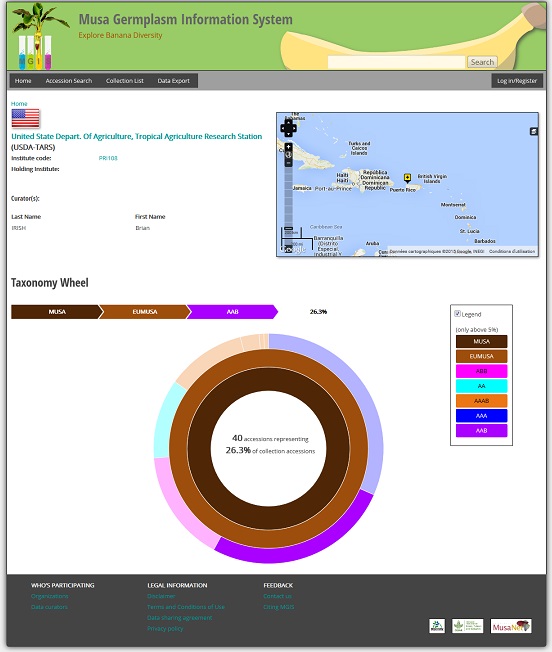Open Accession Search menu item
Viewport: 552px width, 652px height.
click(69, 81)
